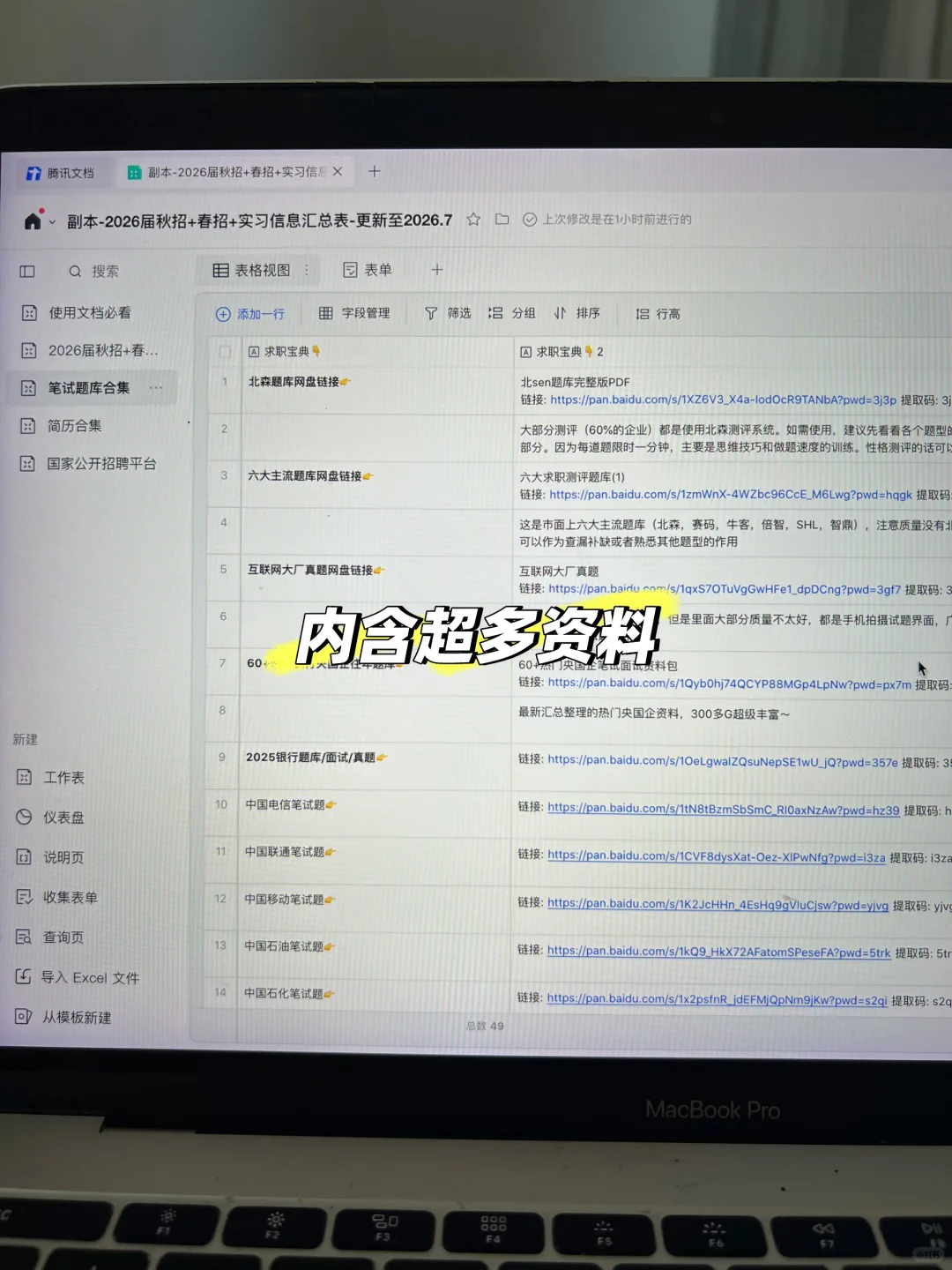Click the document title 副本-2026届秋招+春招

[x=260, y=220]
